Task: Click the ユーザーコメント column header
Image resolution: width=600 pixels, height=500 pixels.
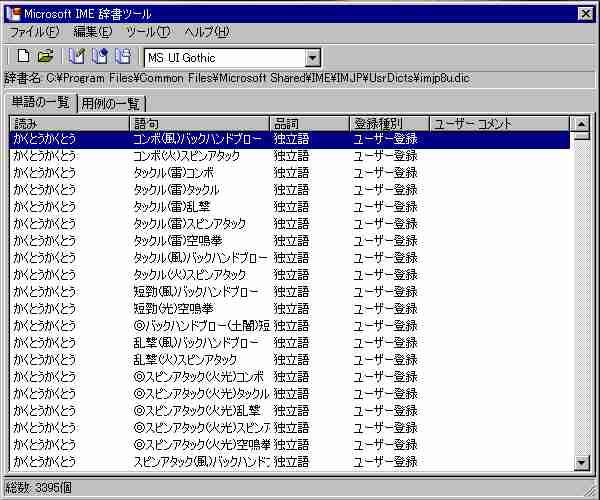Action: [x=499, y=124]
